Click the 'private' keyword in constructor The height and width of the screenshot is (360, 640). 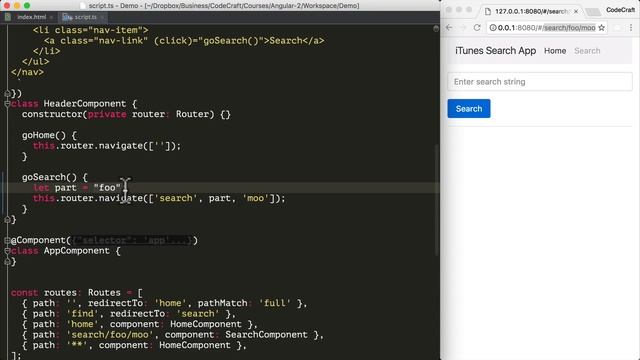(x=107, y=114)
